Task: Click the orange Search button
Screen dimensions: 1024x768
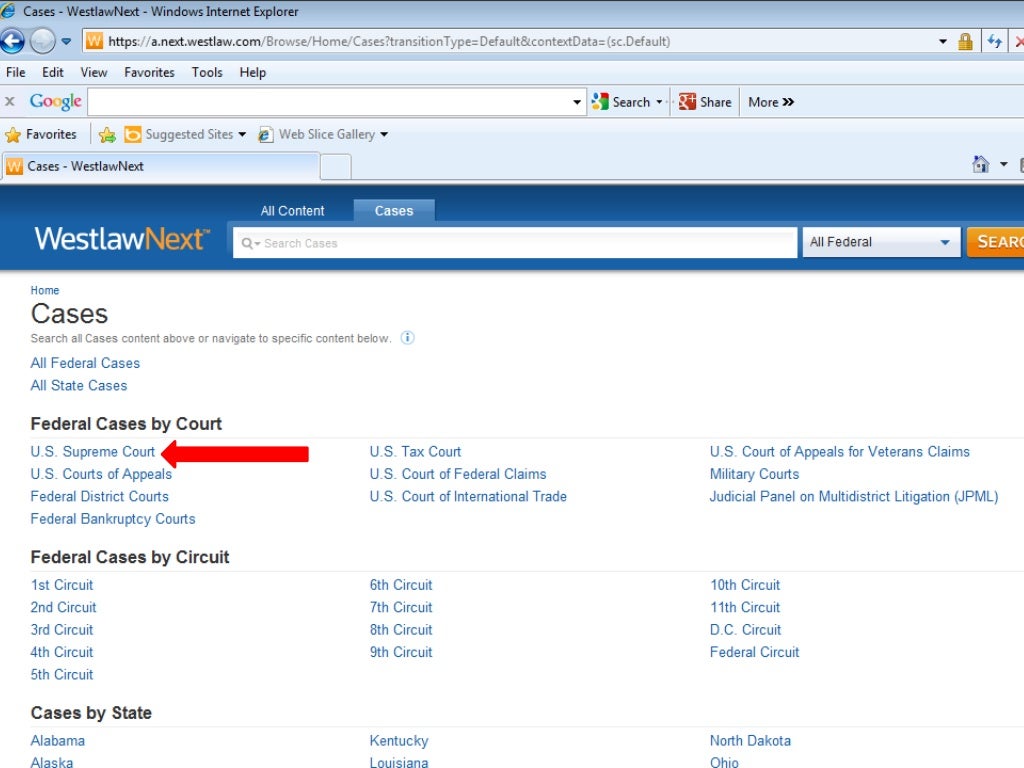Action: click(x=995, y=242)
